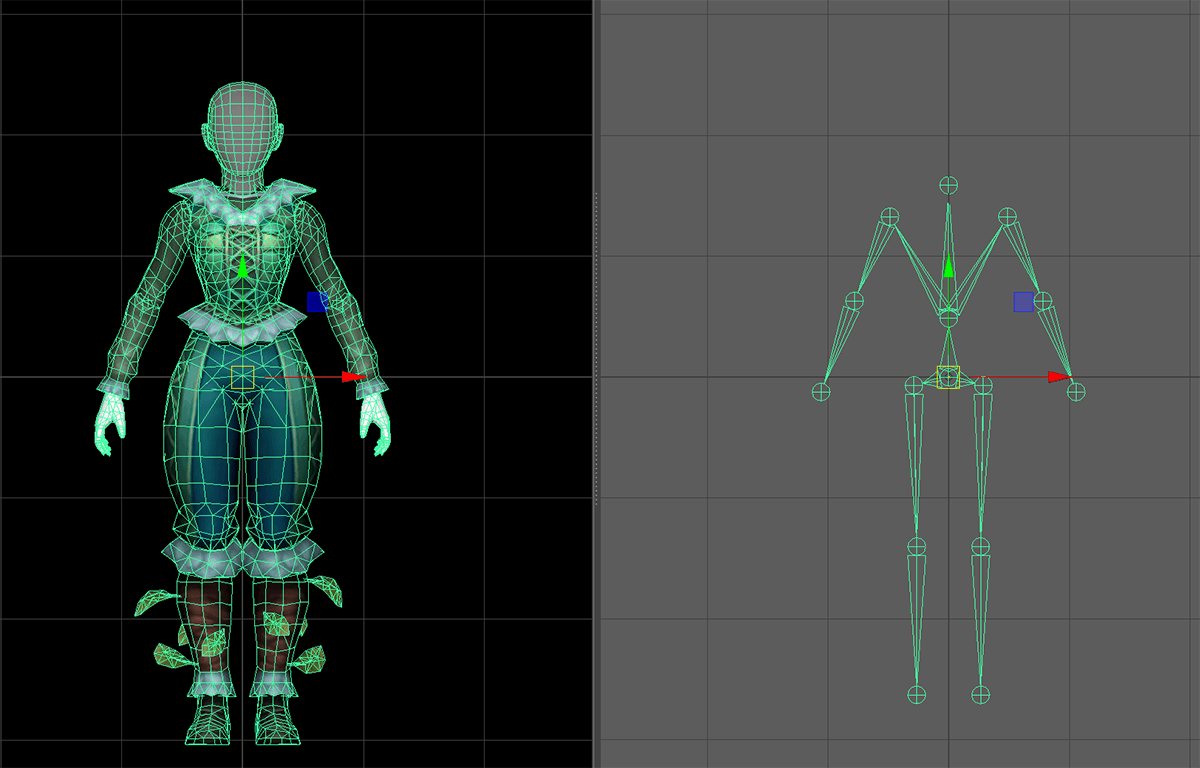Screen dimensions: 1200x768
Task: Click the blue square handle in skeleton viewport
Action: [1023, 301]
